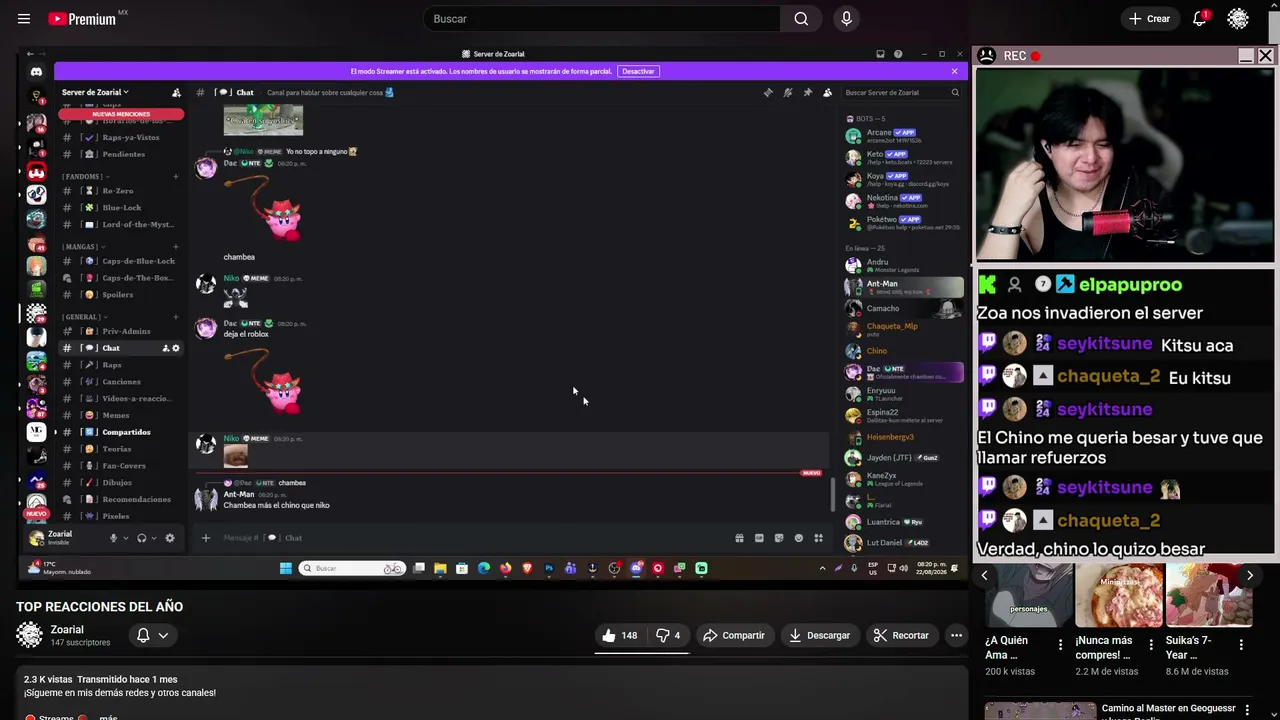
Task: Deafen audio with the Discord headphones icon
Action: (x=141, y=538)
